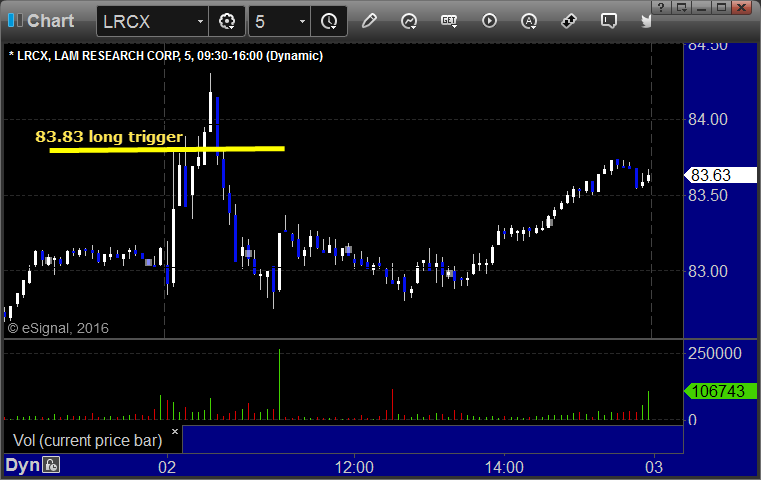This screenshot has width=761, height=480.
Task: Click the trade arrows icon
Action: (568, 21)
